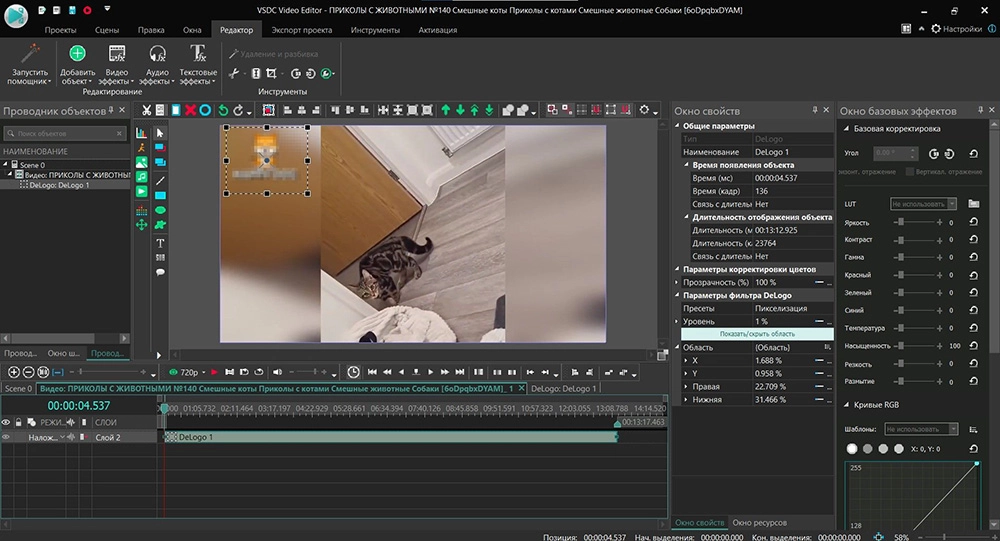
Task: Enable the vertical reflection checkbox
Action: [909, 172]
